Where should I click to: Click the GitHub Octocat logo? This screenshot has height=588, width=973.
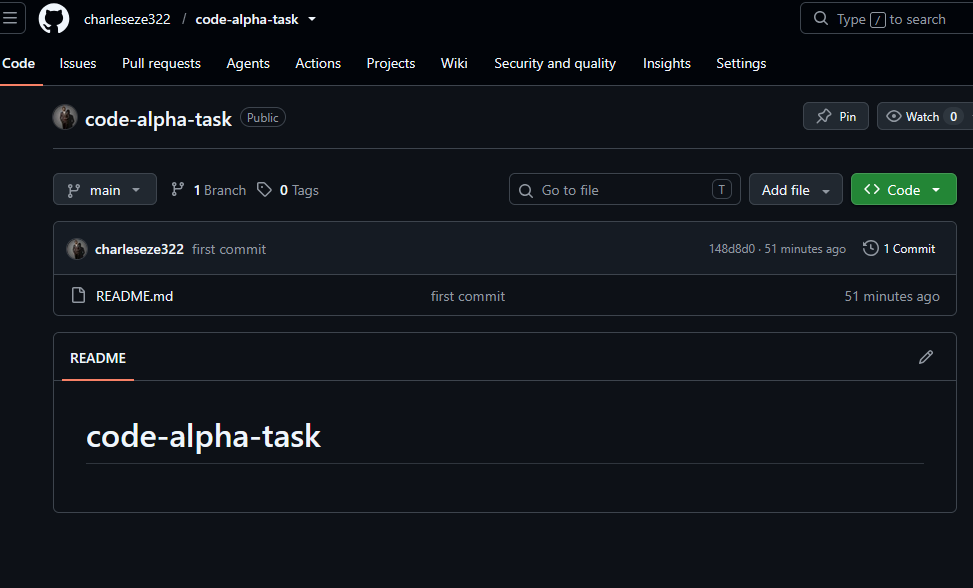[x=54, y=19]
